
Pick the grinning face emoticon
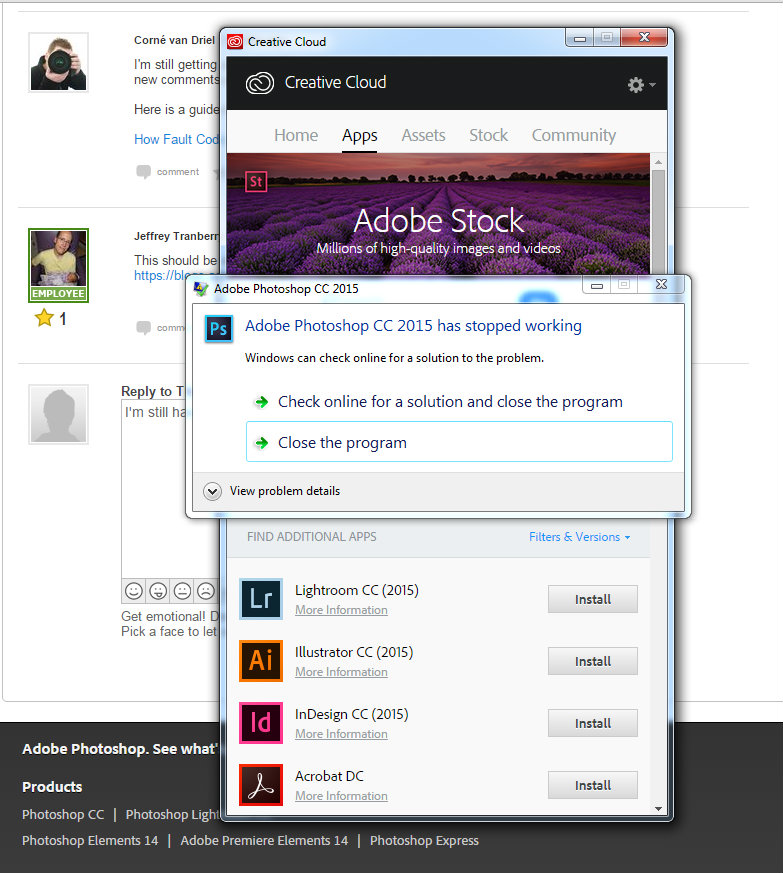click(x=158, y=591)
